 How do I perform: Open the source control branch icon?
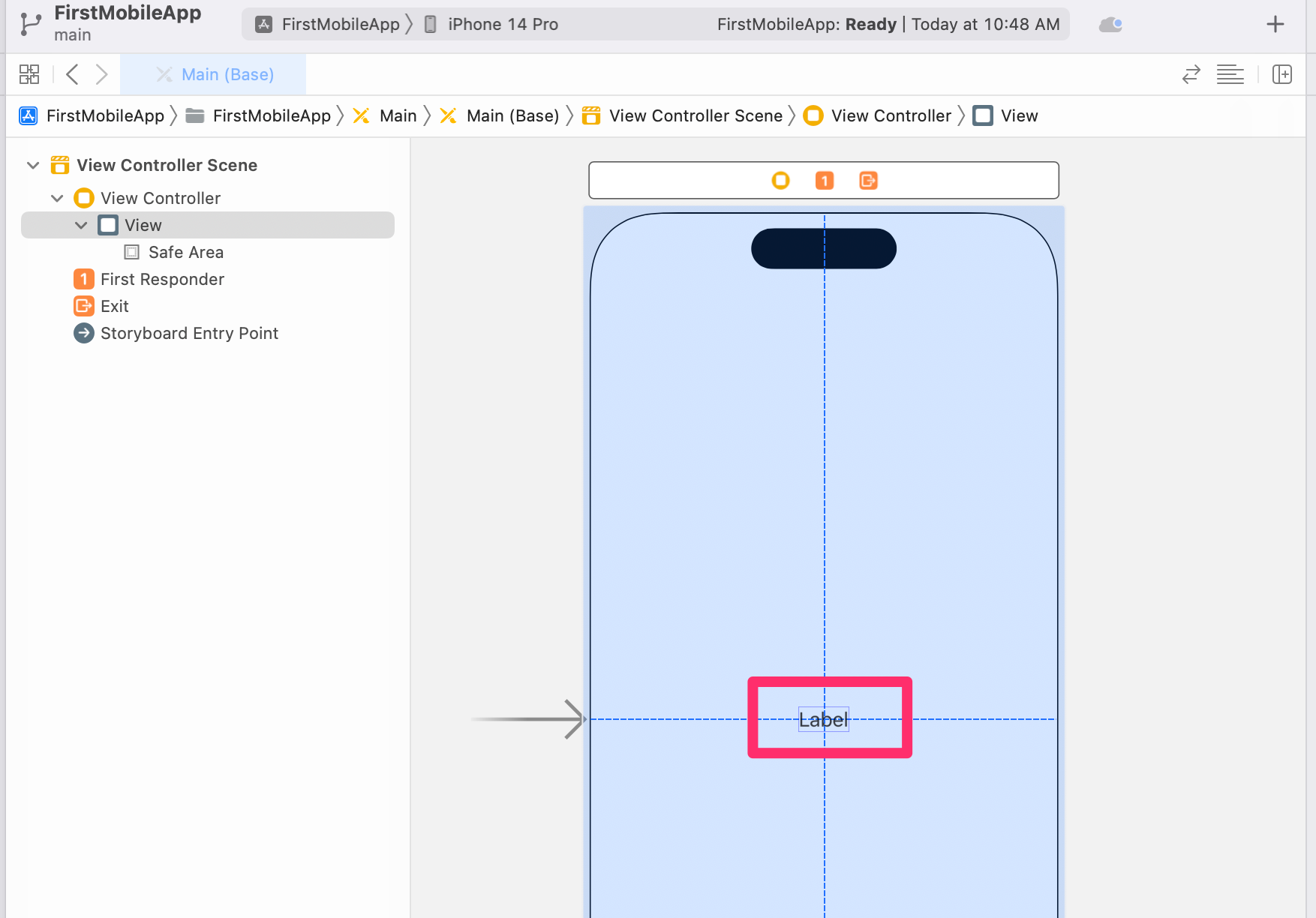click(30, 24)
